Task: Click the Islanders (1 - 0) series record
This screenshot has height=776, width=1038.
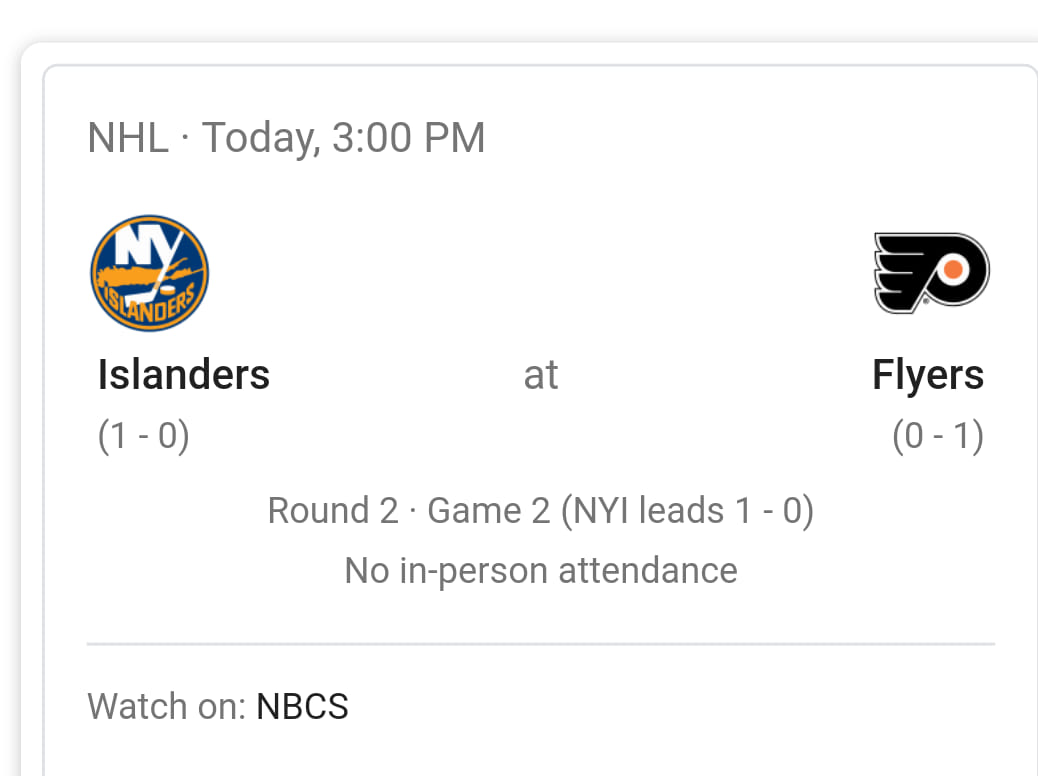Action: coord(144,436)
